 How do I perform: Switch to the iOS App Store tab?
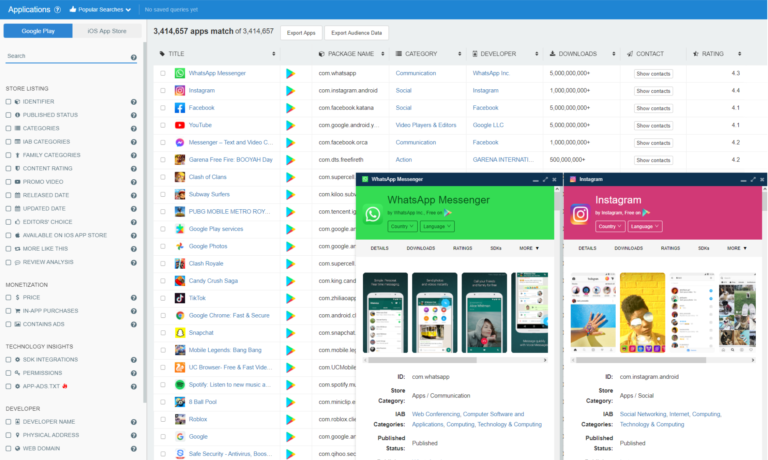click(107, 31)
